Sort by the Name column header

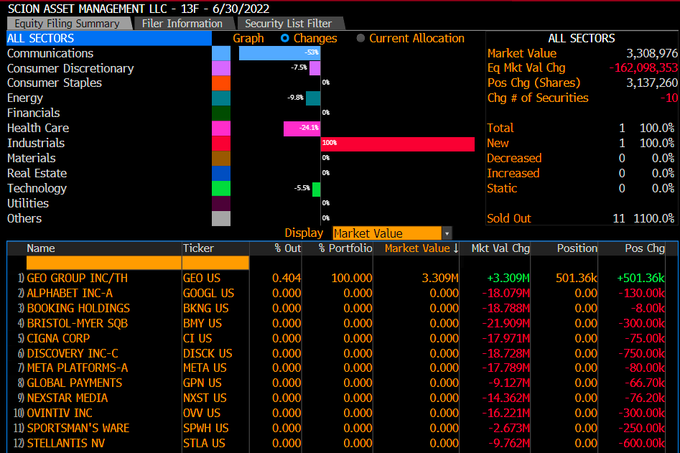coord(41,248)
